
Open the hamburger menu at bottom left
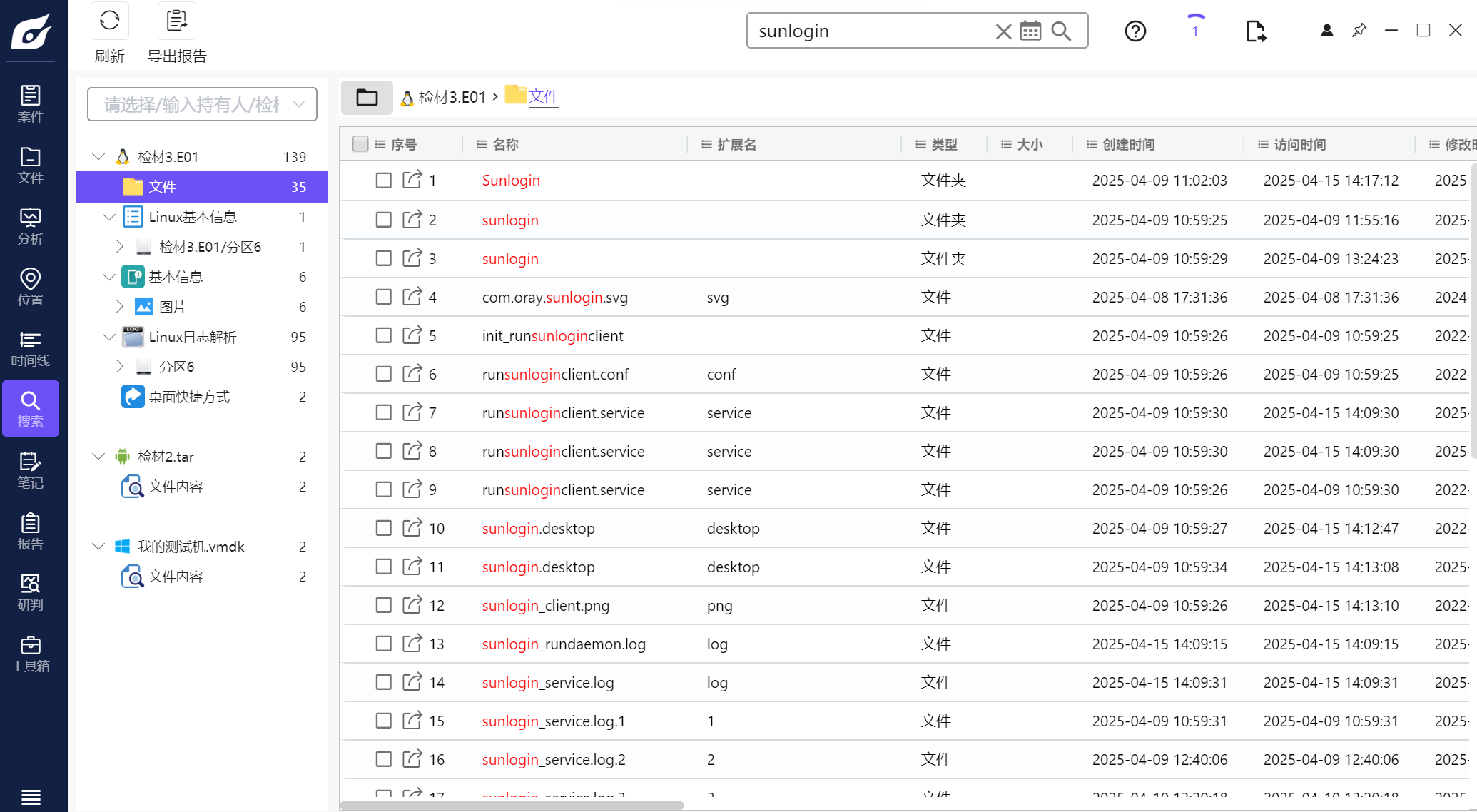[x=31, y=797]
